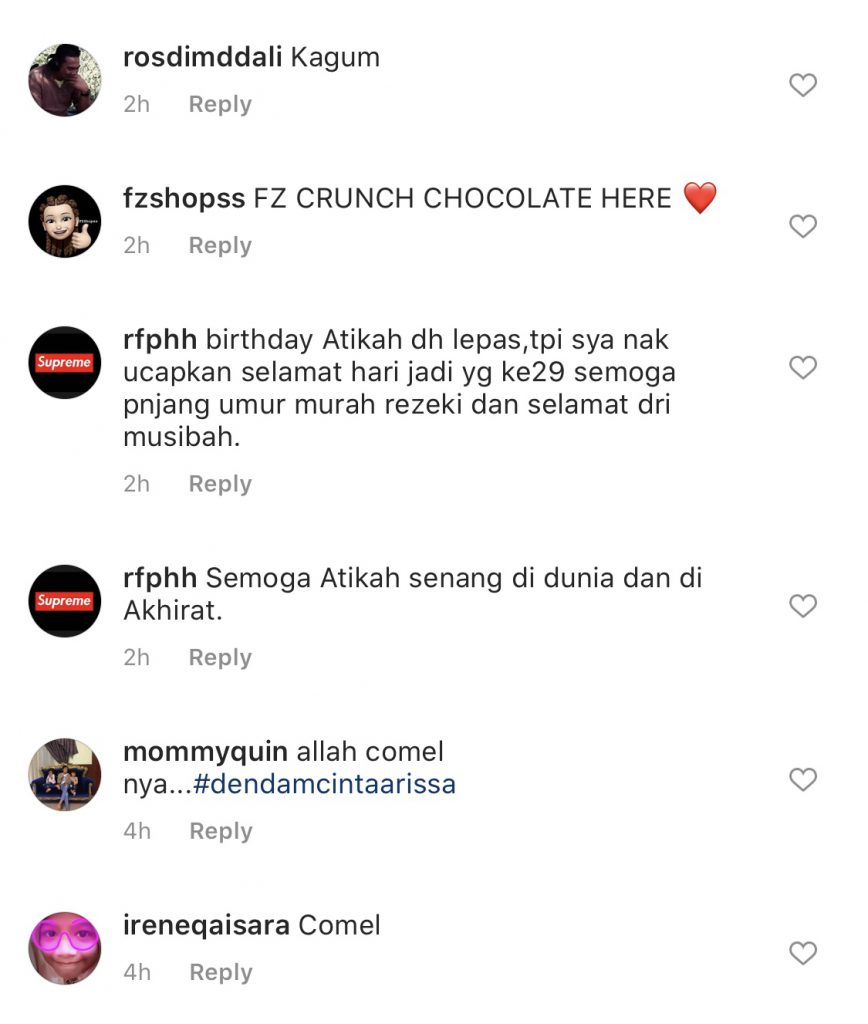Open ireneqaisara's pink glasses avatar

coord(65,948)
